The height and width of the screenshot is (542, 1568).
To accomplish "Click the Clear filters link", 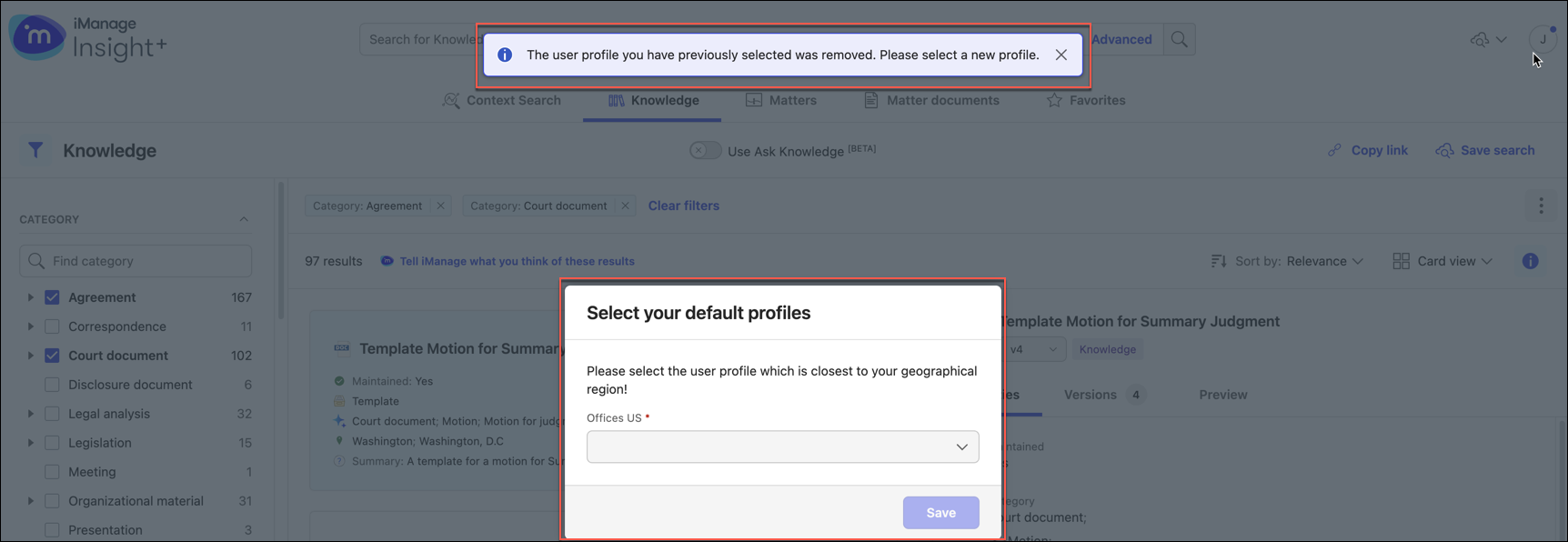I will (x=683, y=206).
